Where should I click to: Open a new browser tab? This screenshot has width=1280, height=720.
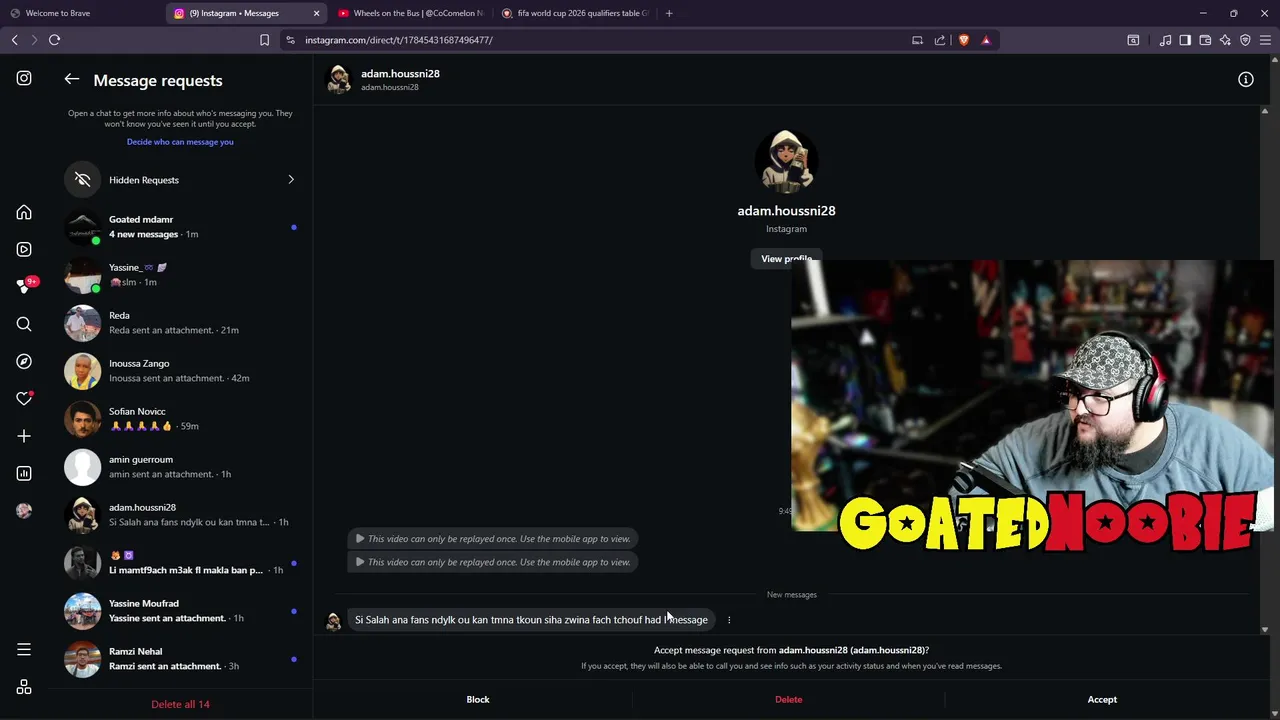pyautogui.click(x=669, y=13)
